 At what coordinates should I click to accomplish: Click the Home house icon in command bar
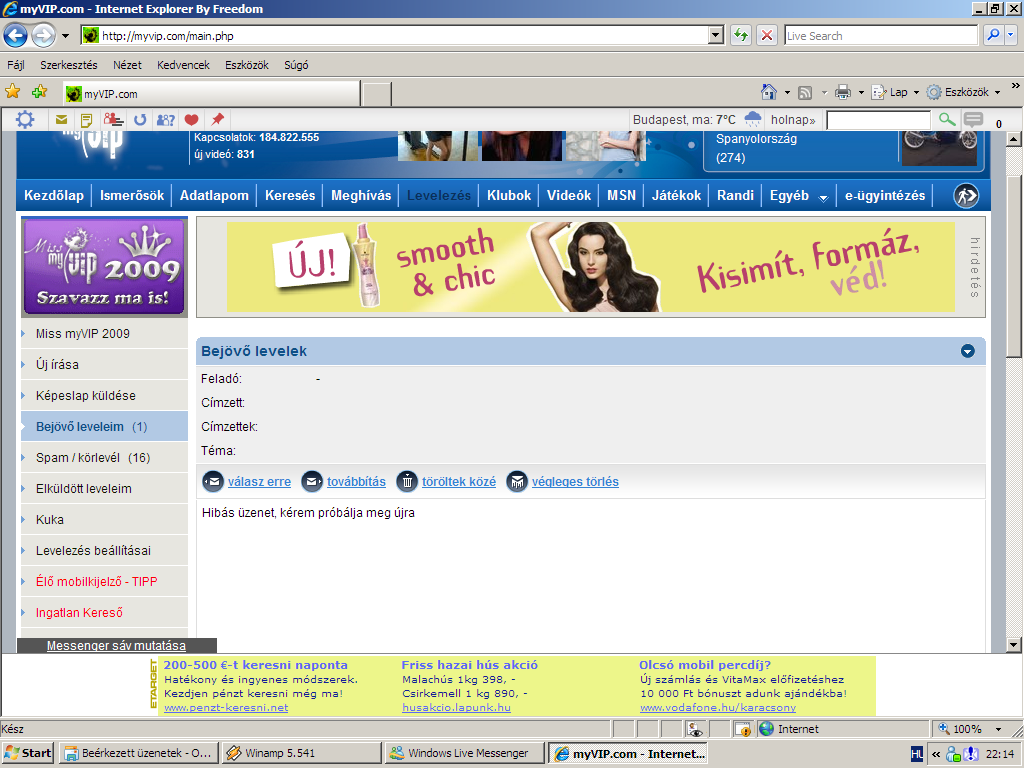point(769,92)
